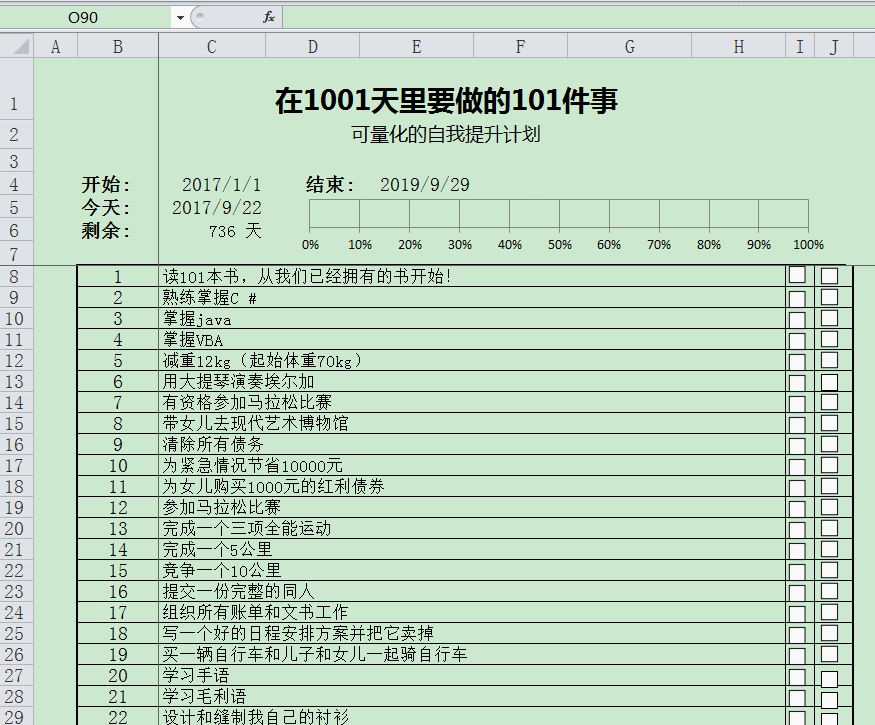Click the 剩余: label cell
The height and width of the screenshot is (725, 875).
(106, 230)
